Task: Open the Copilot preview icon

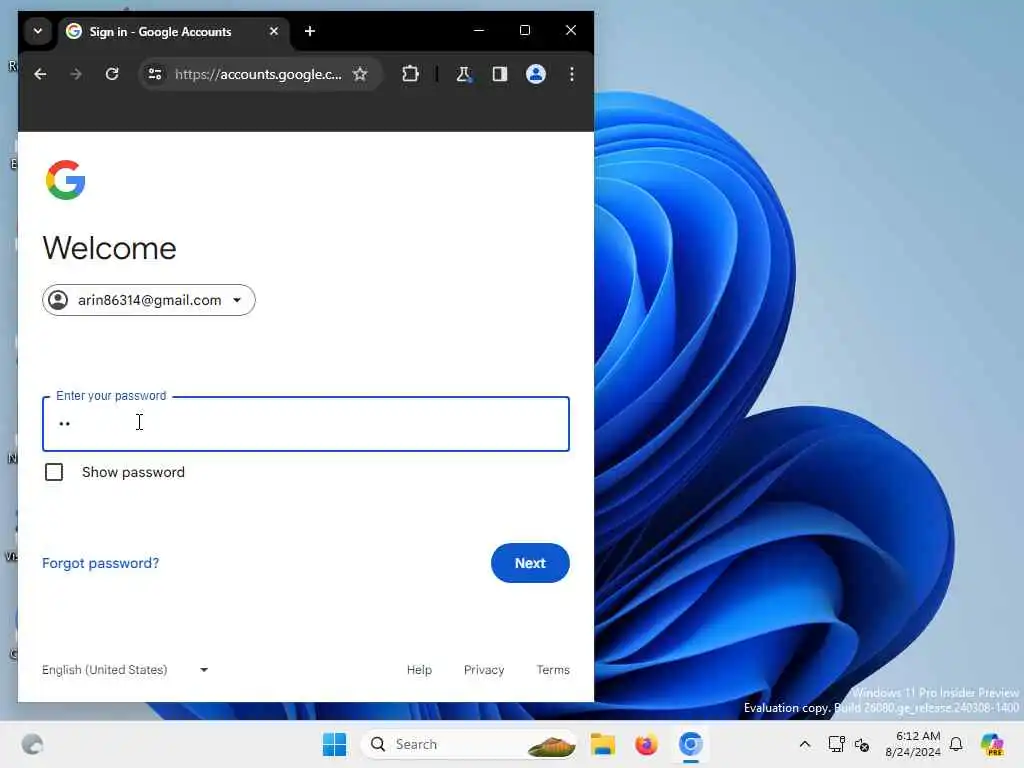Action: pos(992,744)
